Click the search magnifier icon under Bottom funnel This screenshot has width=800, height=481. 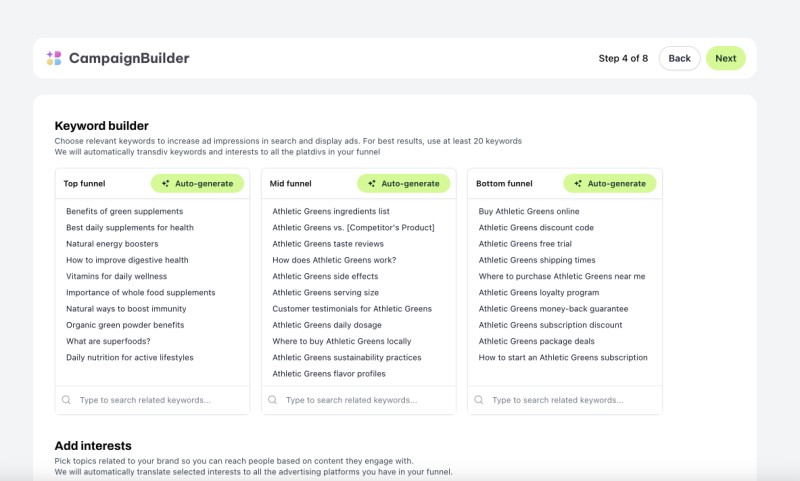point(479,400)
